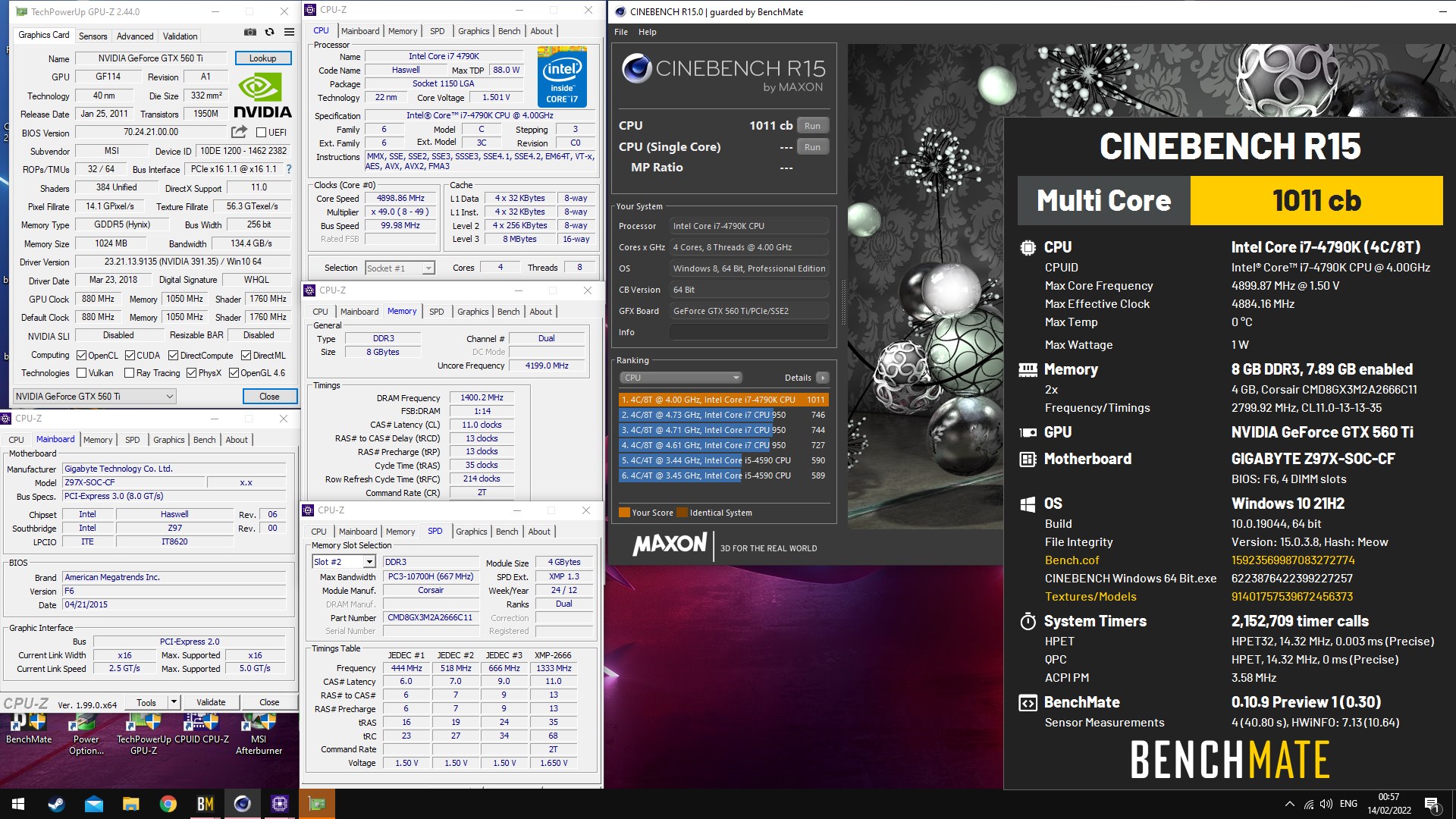Open Cinebench Help menu
Screen dimensions: 1456x819
click(647, 32)
